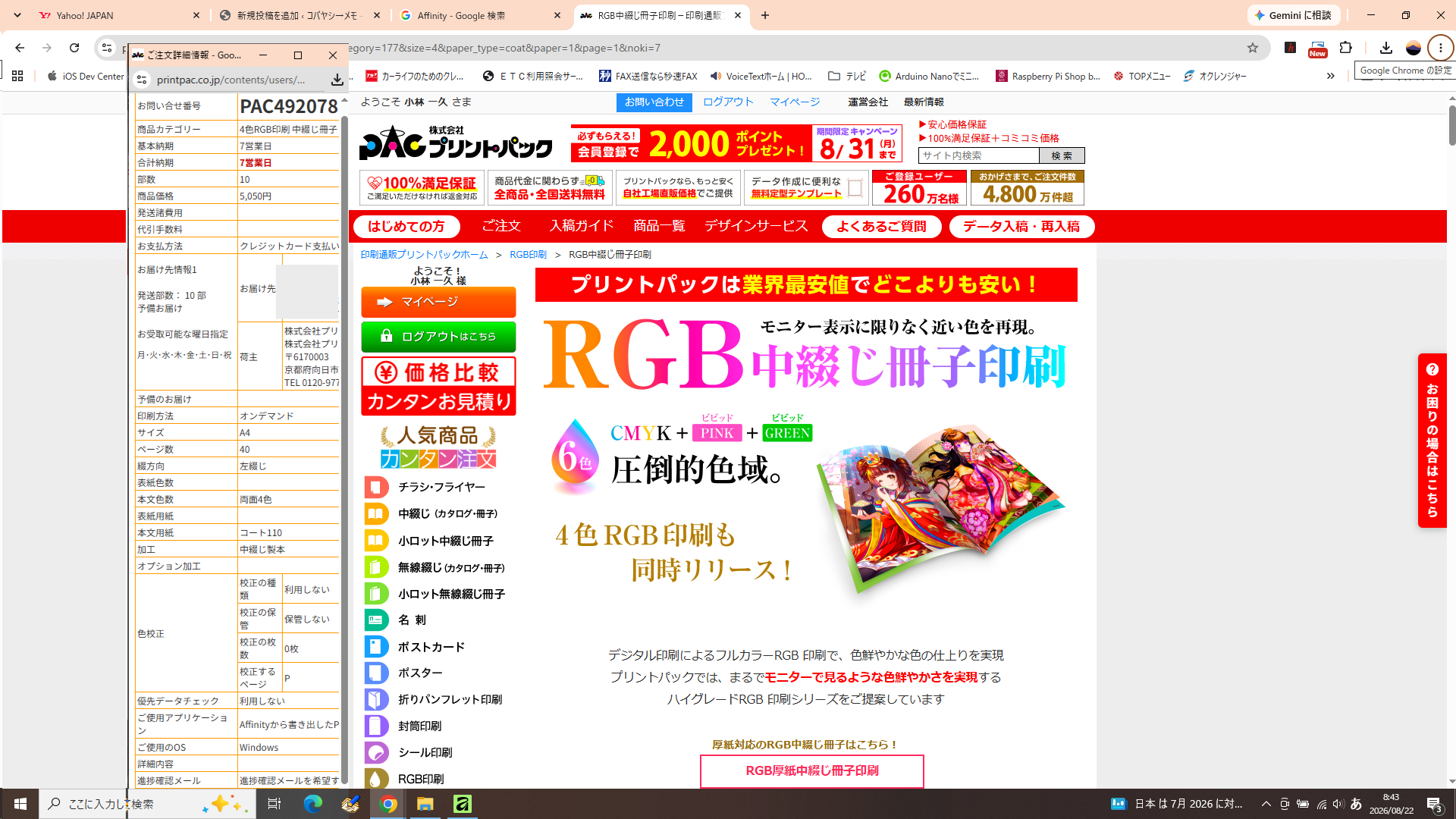Open the 運営会社 link
This screenshot has height=819, width=1456.
(868, 102)
